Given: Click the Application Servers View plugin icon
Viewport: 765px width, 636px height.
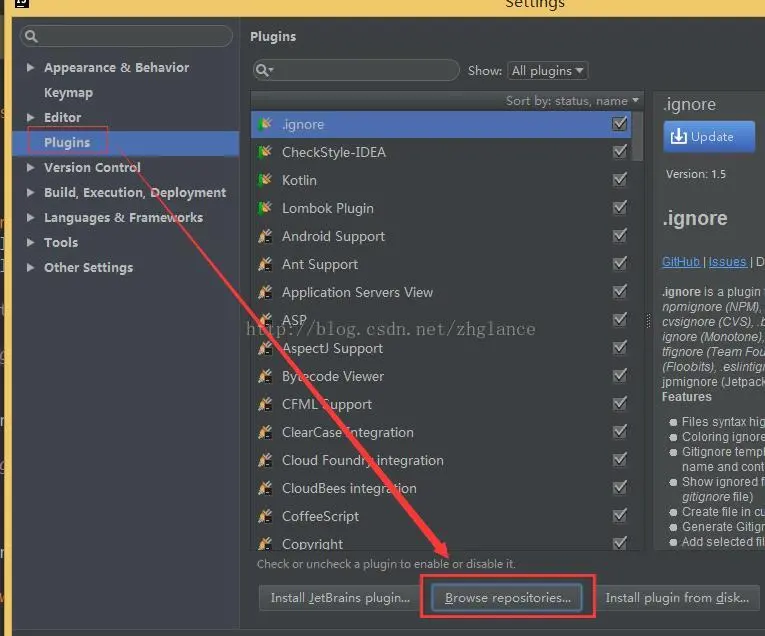Looking at the screenshot, I should coord(265,292).
